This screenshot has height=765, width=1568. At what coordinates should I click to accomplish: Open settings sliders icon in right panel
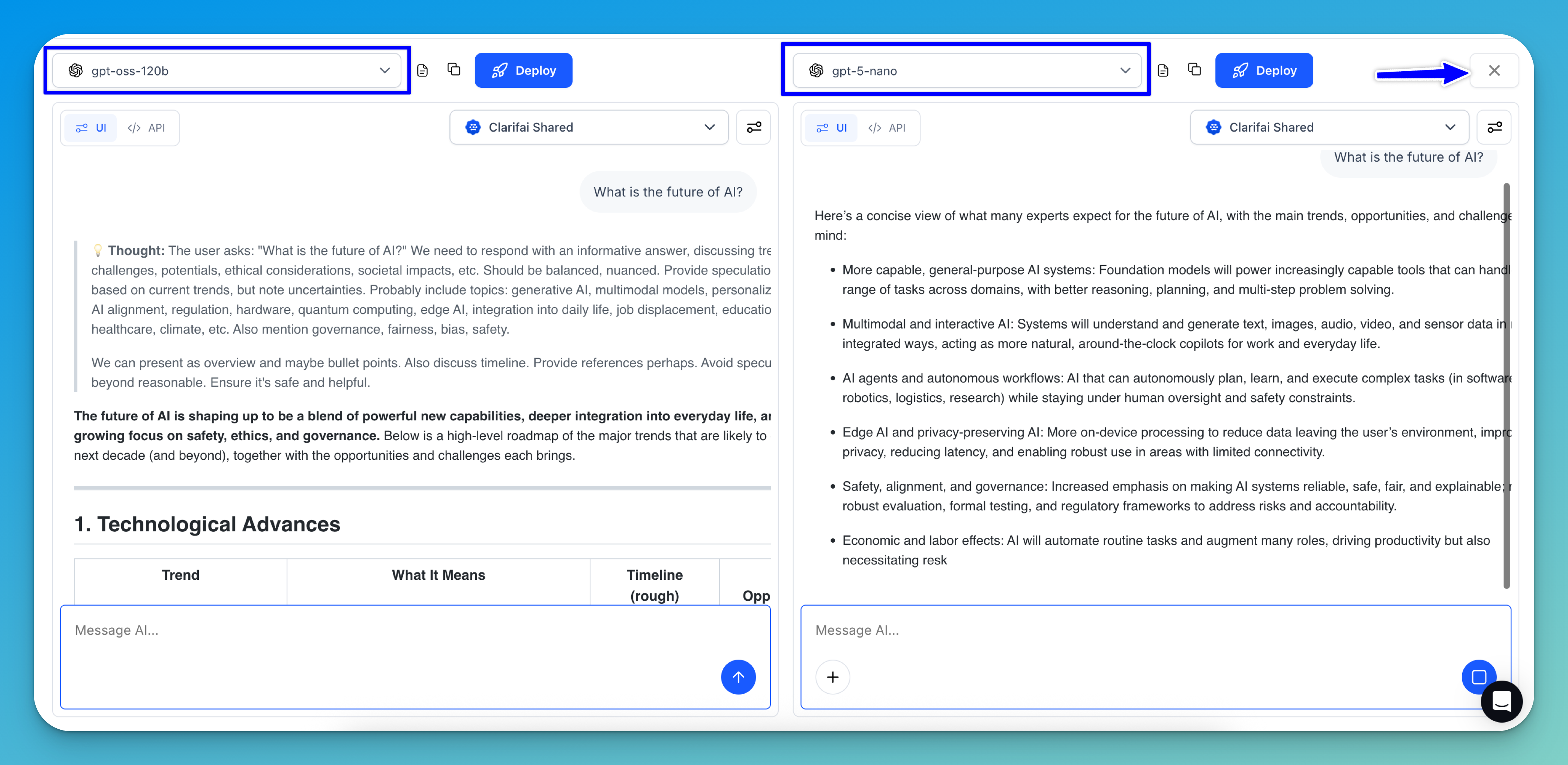click(1494, 127)
